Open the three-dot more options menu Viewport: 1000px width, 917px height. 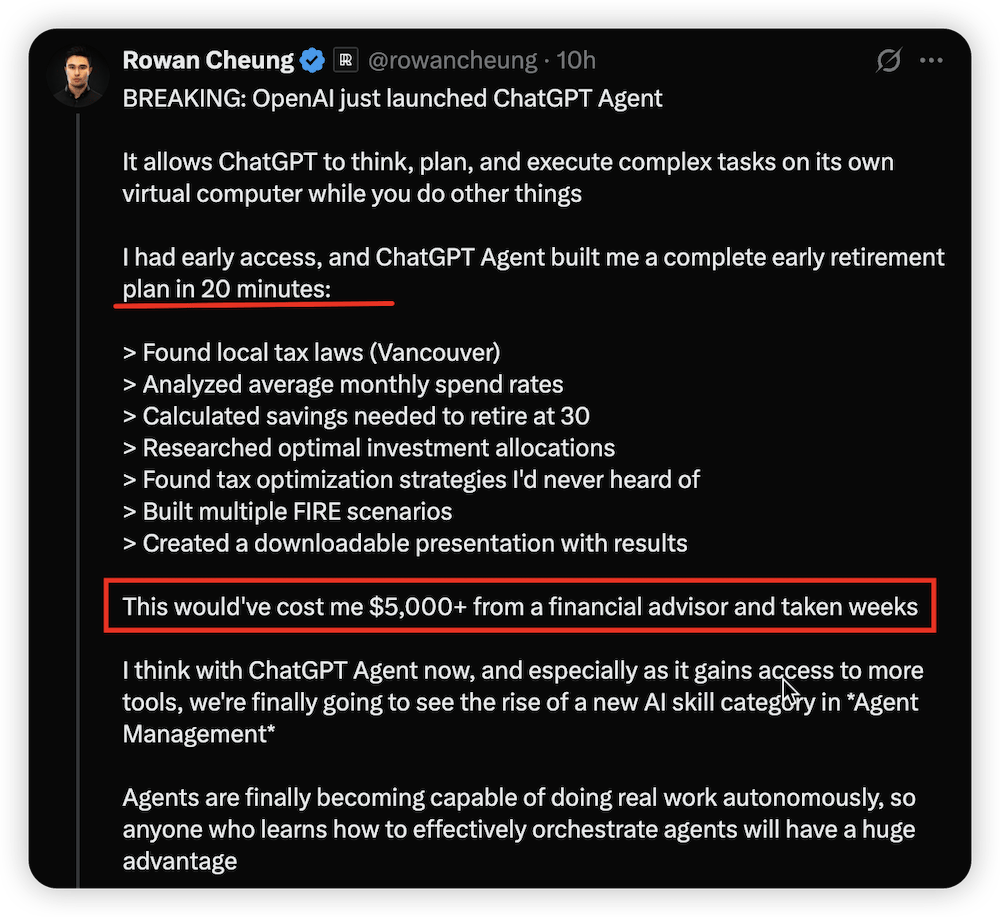pos(931,61)
